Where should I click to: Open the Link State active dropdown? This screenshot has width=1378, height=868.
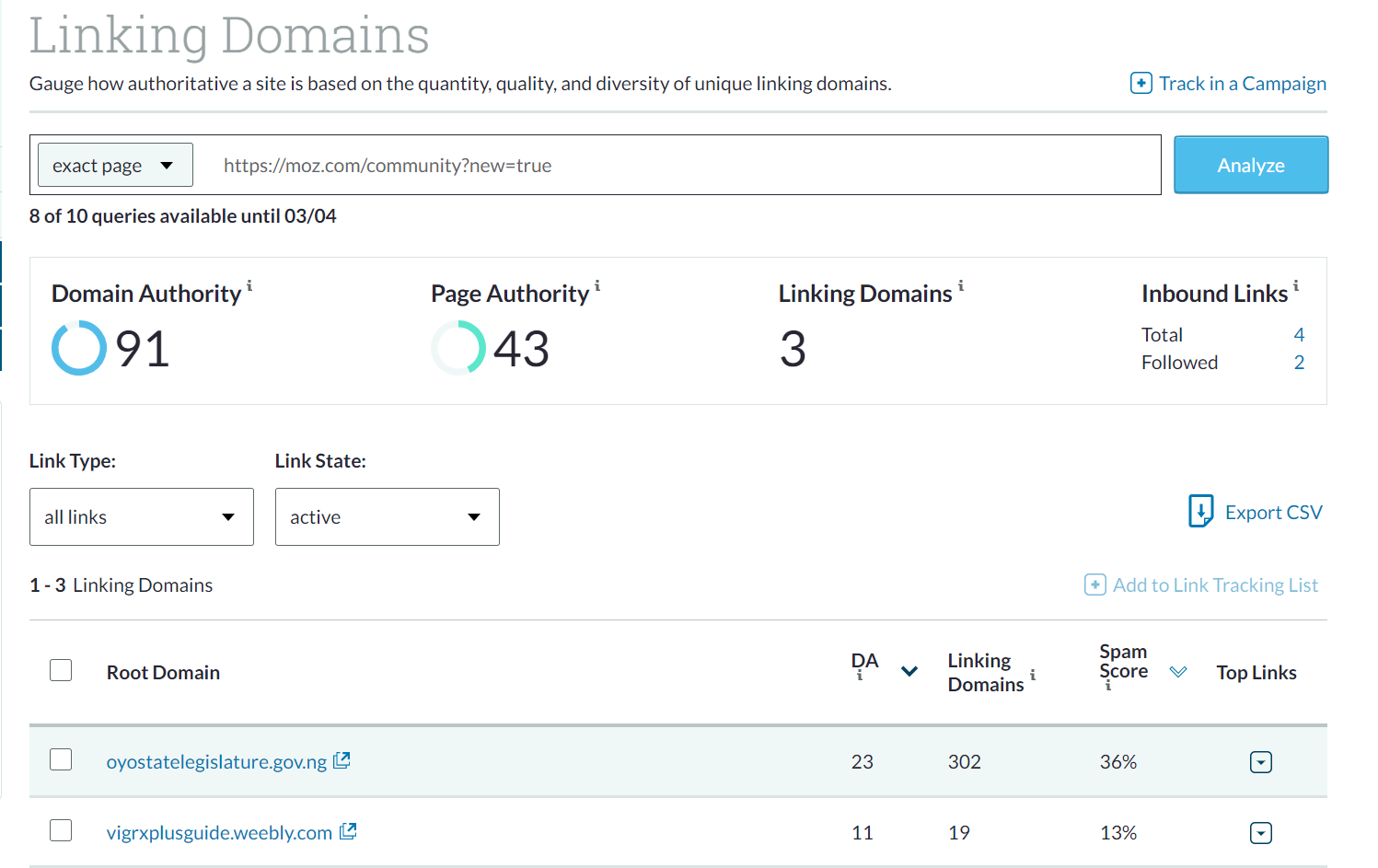pos(387,517)
